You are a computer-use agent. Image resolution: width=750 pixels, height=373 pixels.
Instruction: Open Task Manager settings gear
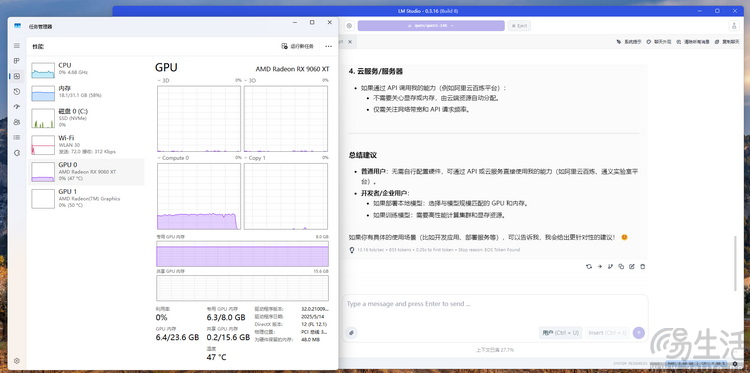[x=17, y=361]
